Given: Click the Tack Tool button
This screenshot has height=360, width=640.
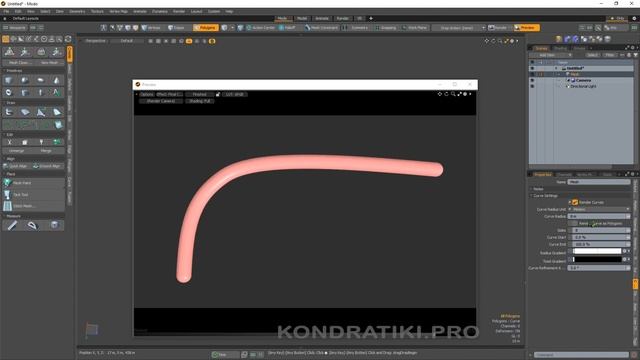Looking at the screenshot, I should click(x=33, y=195).
